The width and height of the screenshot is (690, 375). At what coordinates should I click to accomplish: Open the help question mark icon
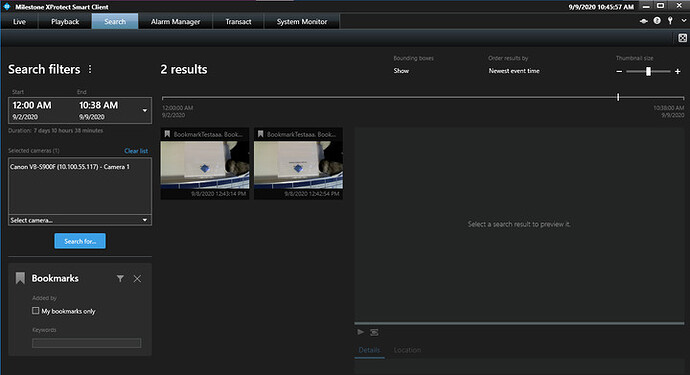pos(657,21)
